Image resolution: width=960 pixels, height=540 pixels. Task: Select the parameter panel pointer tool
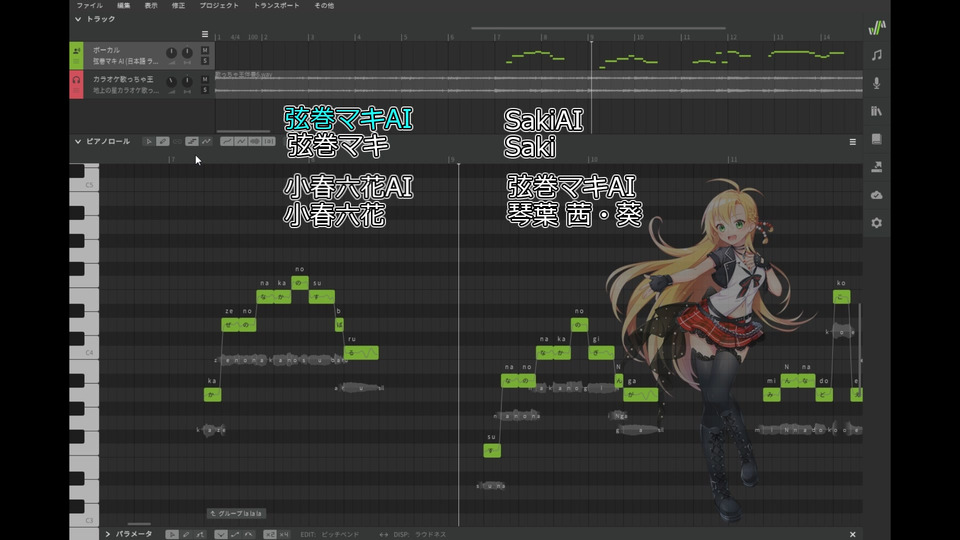click(172, 534)
